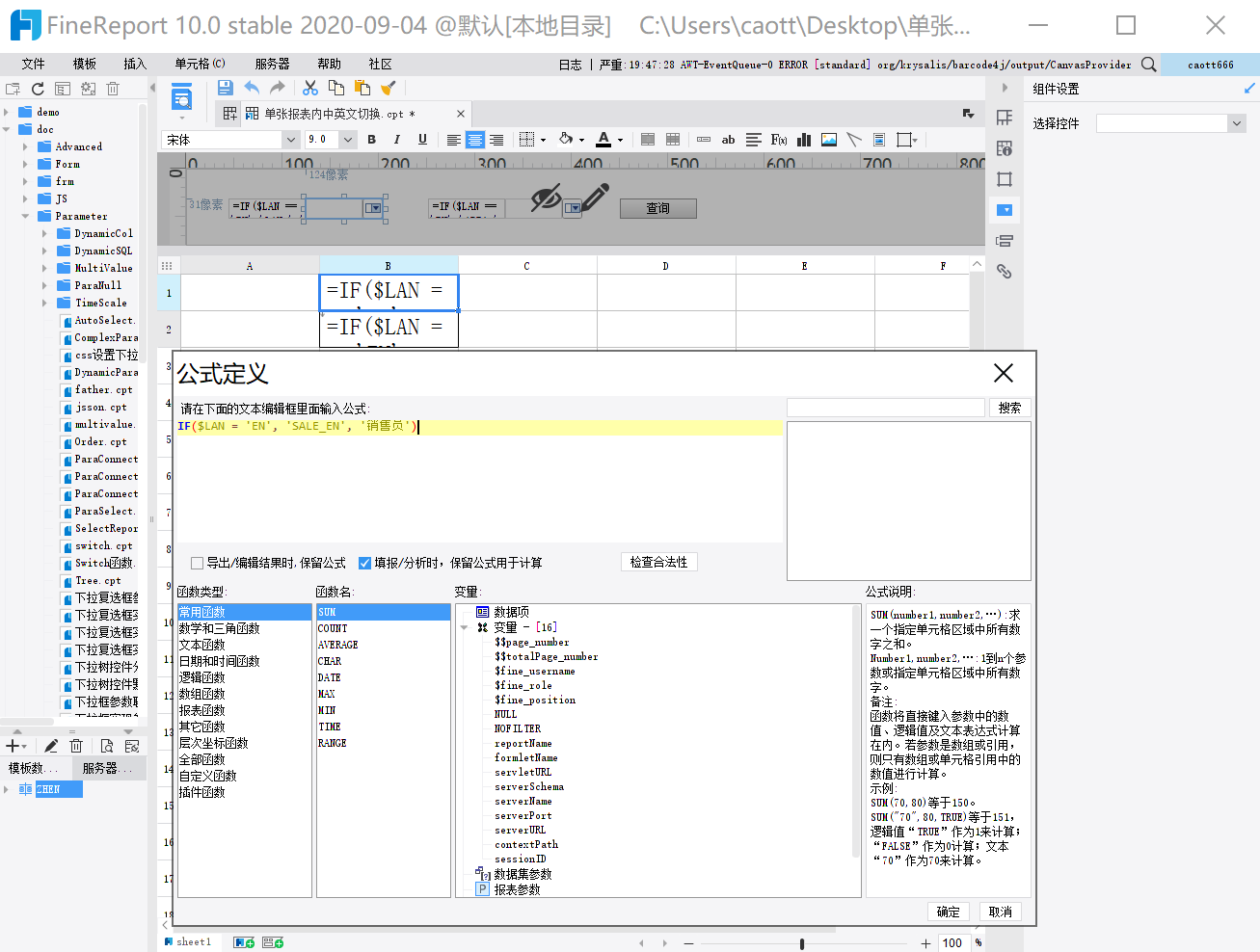1260x952 pixels.
Task: Select the 逻辑函数 function category
Action: tap(202, 677)
